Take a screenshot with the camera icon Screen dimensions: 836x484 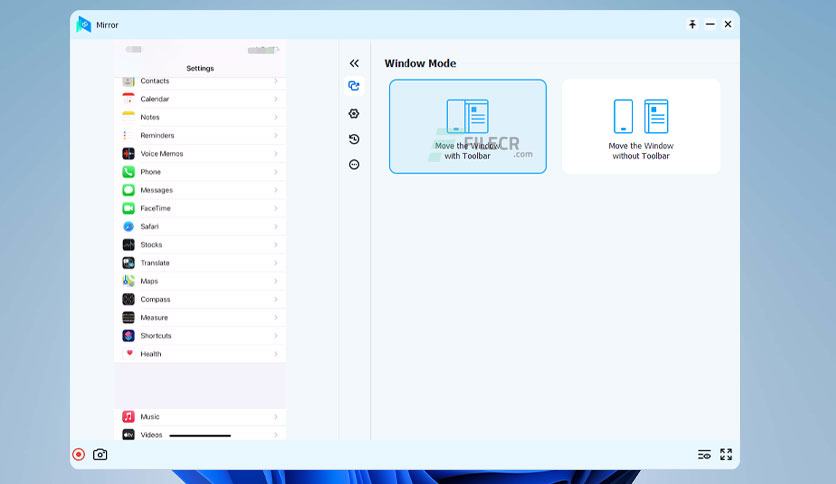click(x=100, y=454)
